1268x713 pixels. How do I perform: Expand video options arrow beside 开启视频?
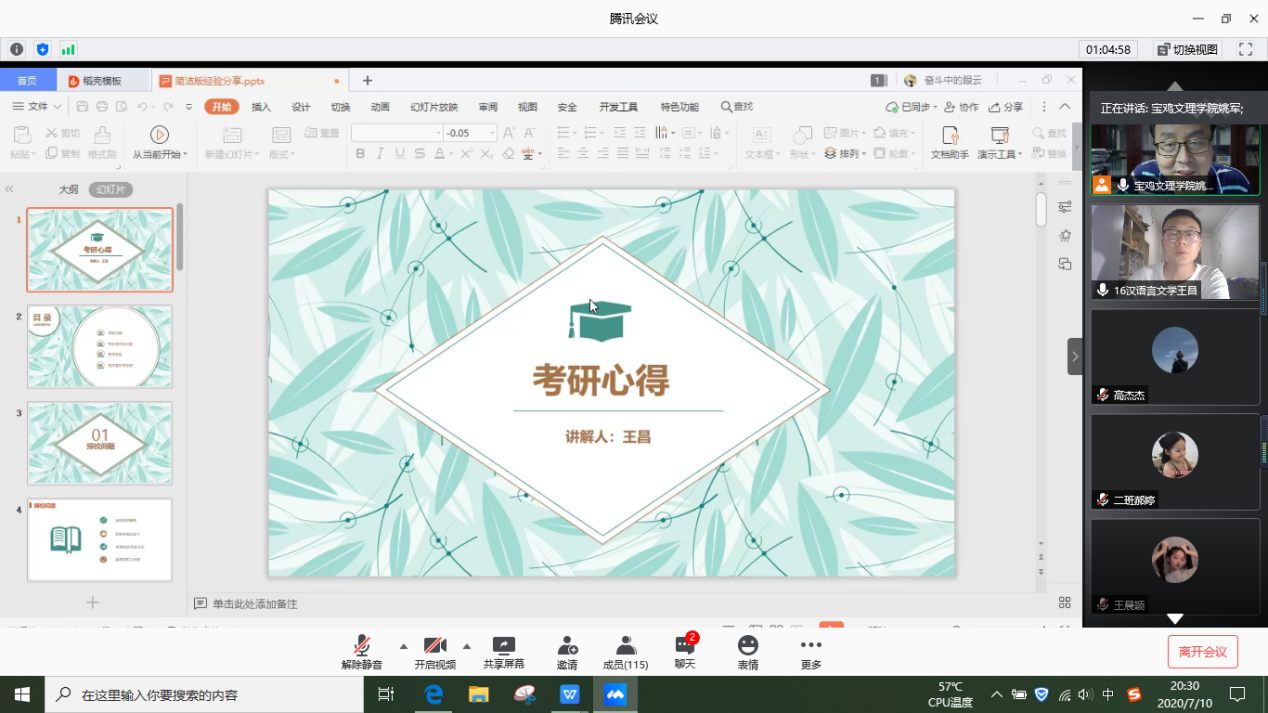click(467, 646)
